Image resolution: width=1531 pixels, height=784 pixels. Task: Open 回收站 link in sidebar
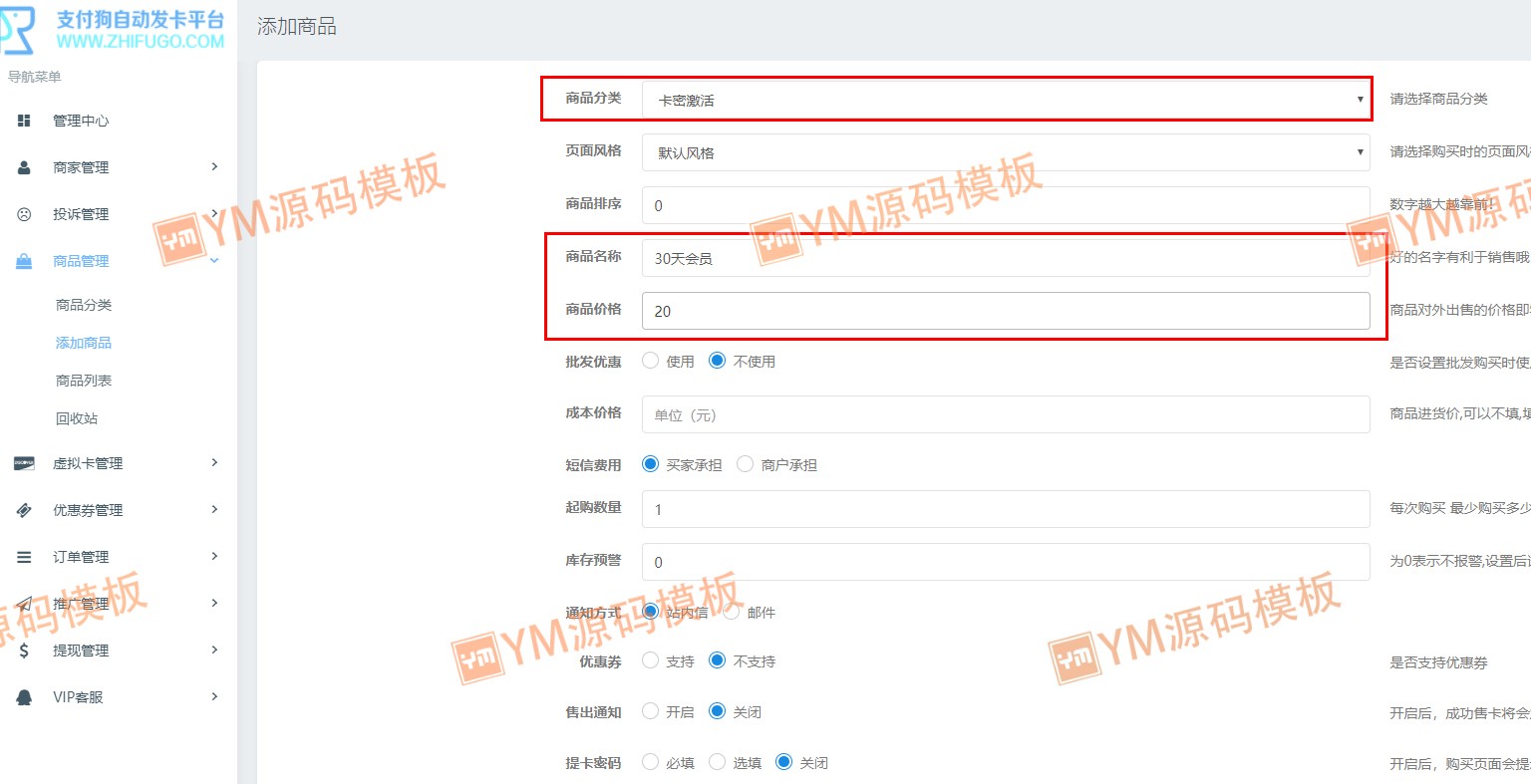tap(77, 418)
